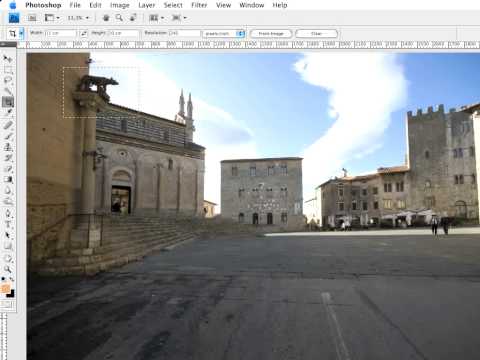Select the Healing Brush tool
This screenshot has height=360, width=480.
point(8,125)
